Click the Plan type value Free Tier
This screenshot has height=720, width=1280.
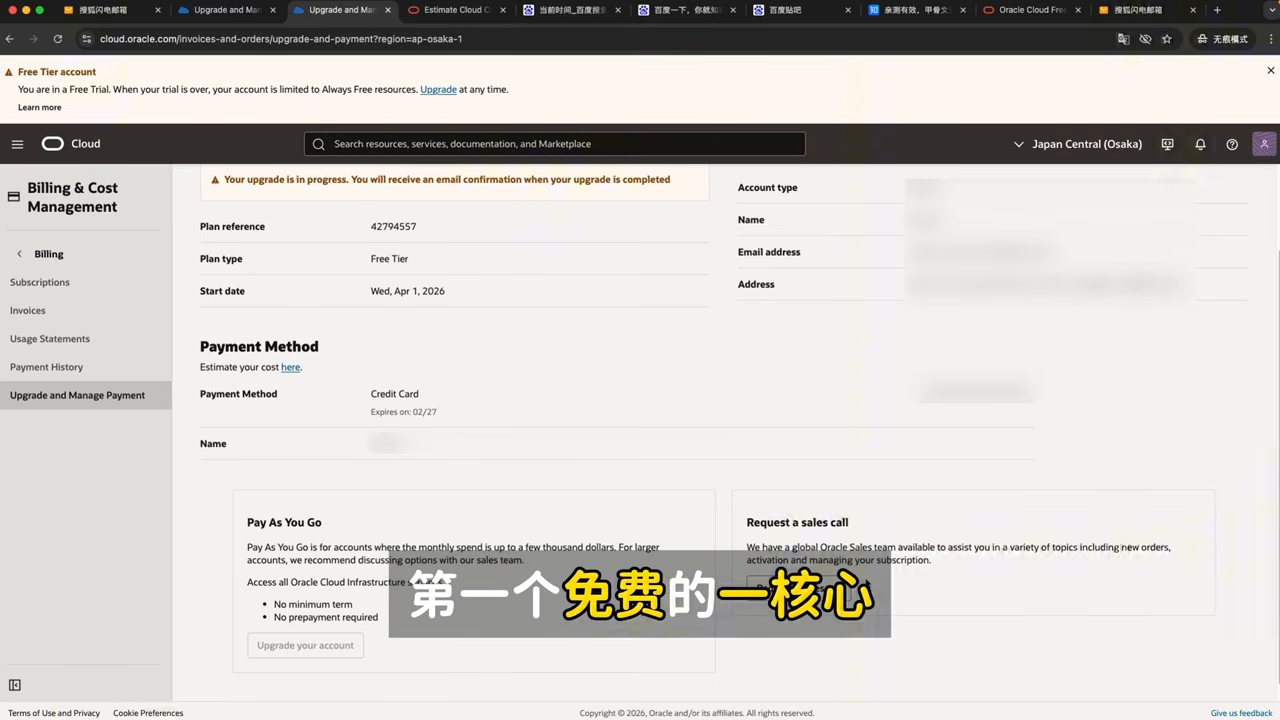(x=389, y=259)
